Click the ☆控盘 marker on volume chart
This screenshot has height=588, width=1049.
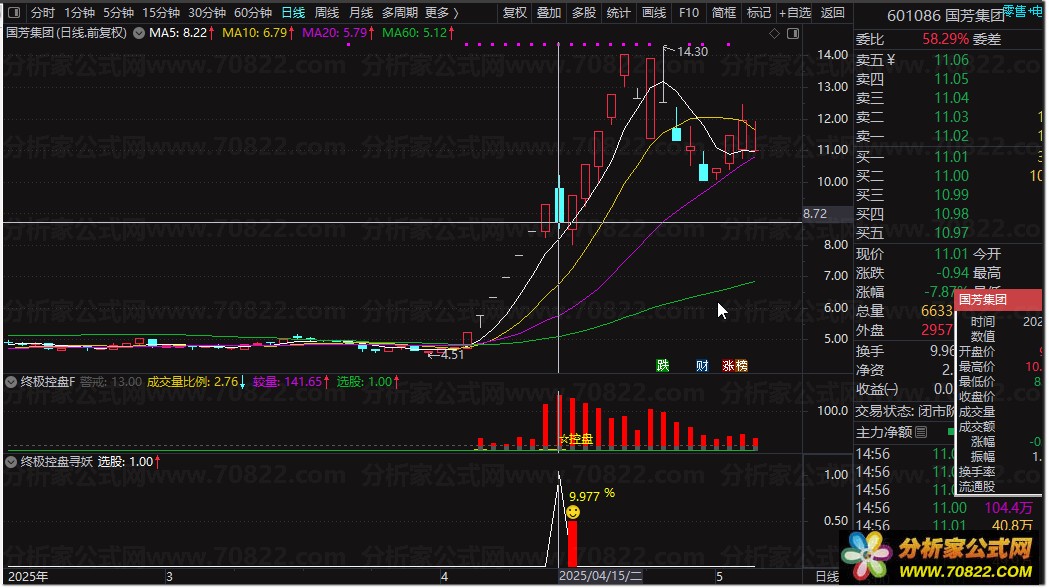pos(576,439)
